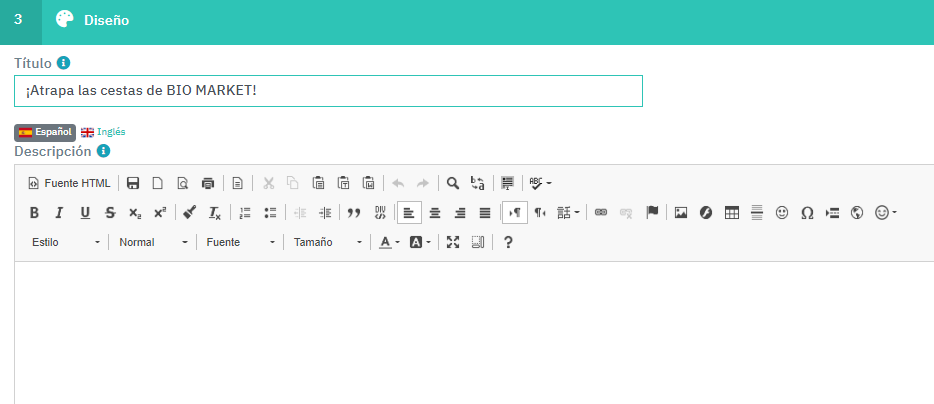Click the Preview document icon
The image size is (934, 404).
pyautogui.click(x=183, y=183)
